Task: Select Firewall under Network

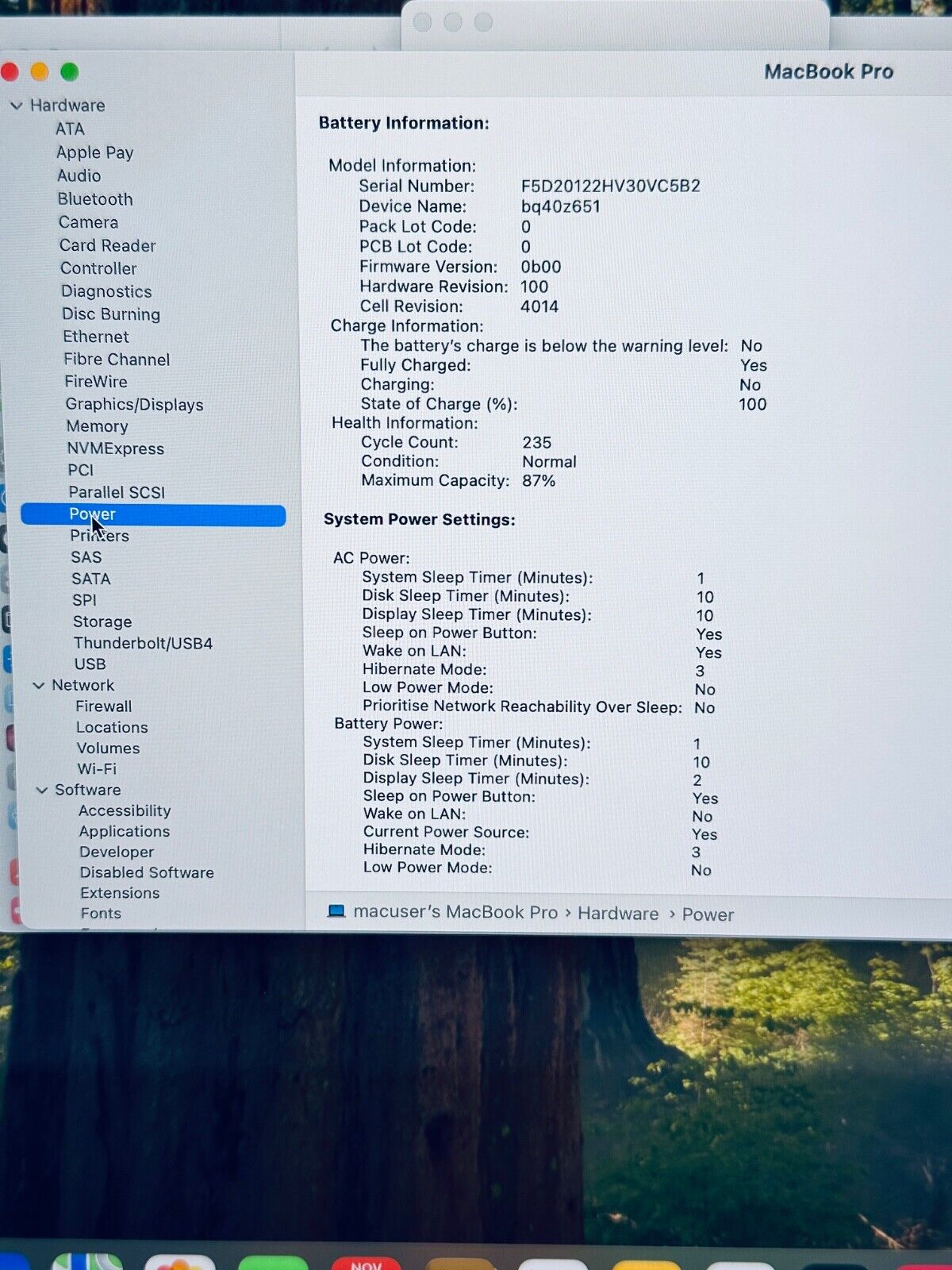Action: point(104,706)
